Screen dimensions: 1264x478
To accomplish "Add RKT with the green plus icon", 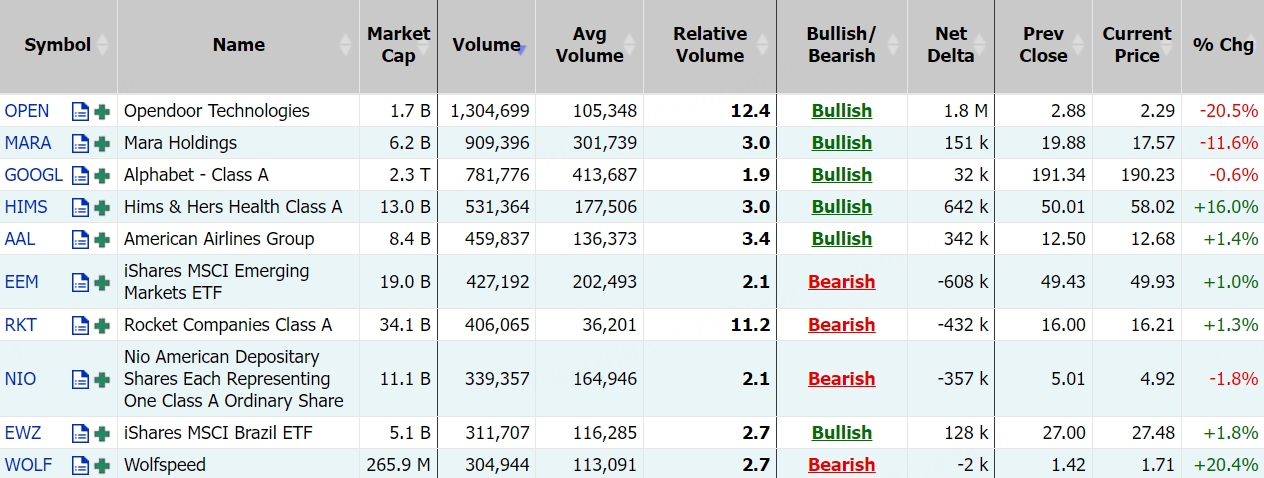I will pyautogui.click(x=101, y=325).
